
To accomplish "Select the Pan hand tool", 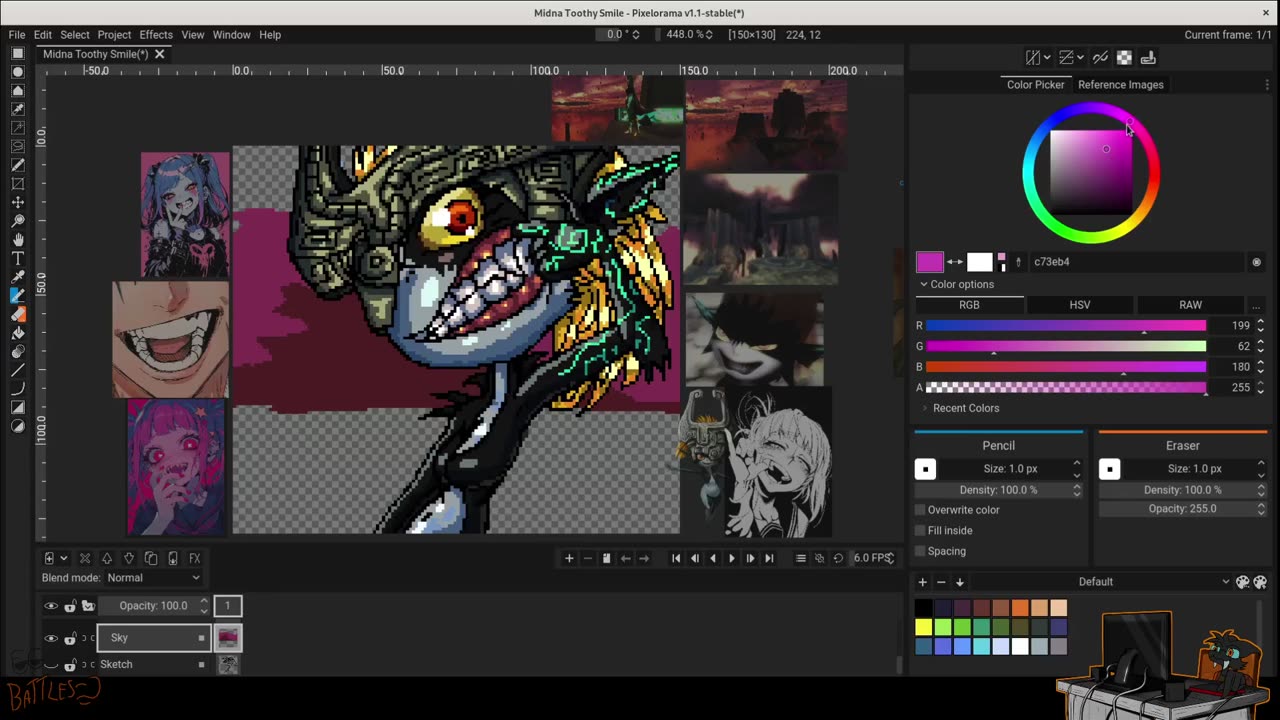I will tap(18, 240).
